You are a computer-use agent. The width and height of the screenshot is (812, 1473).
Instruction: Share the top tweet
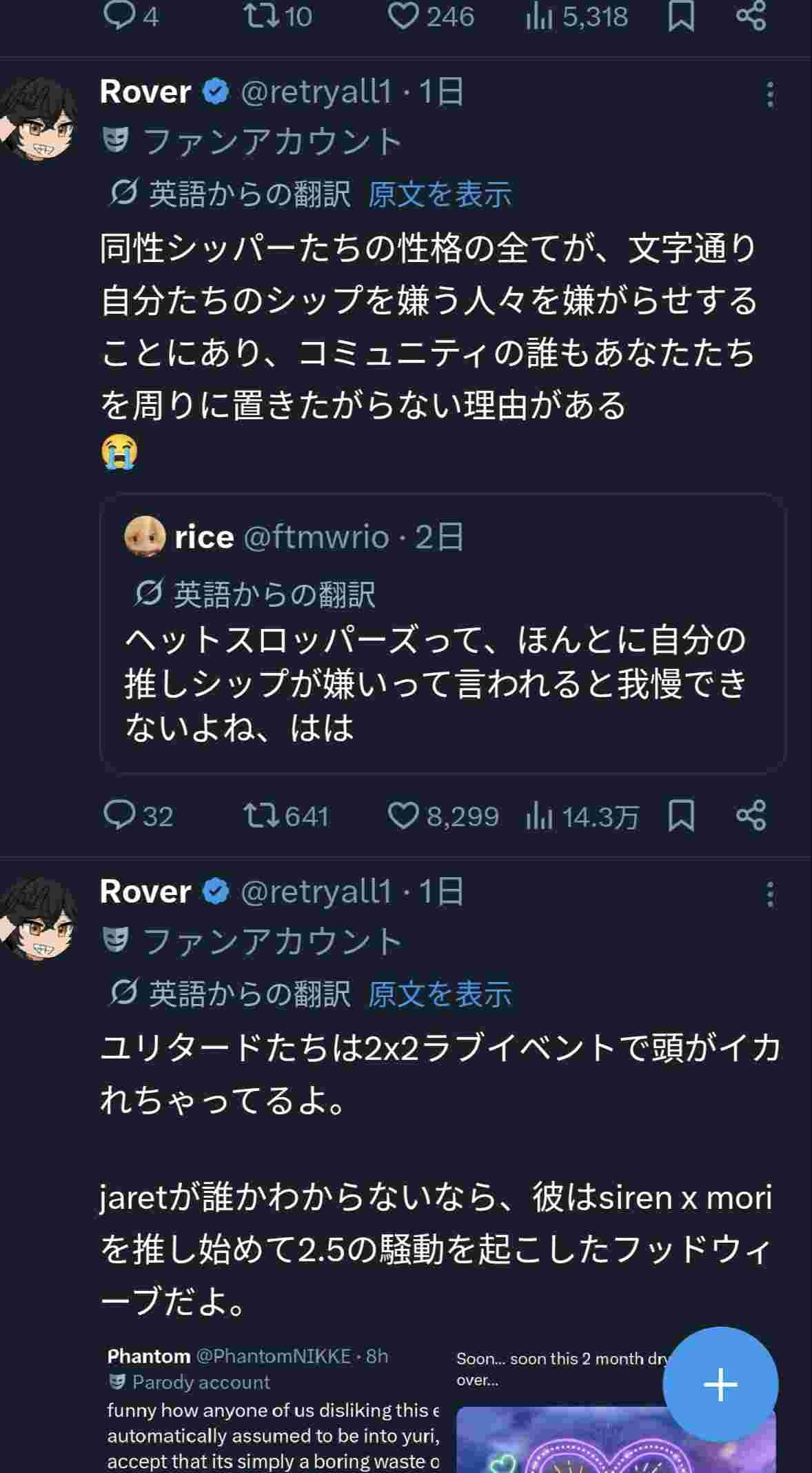coord(751,16)
